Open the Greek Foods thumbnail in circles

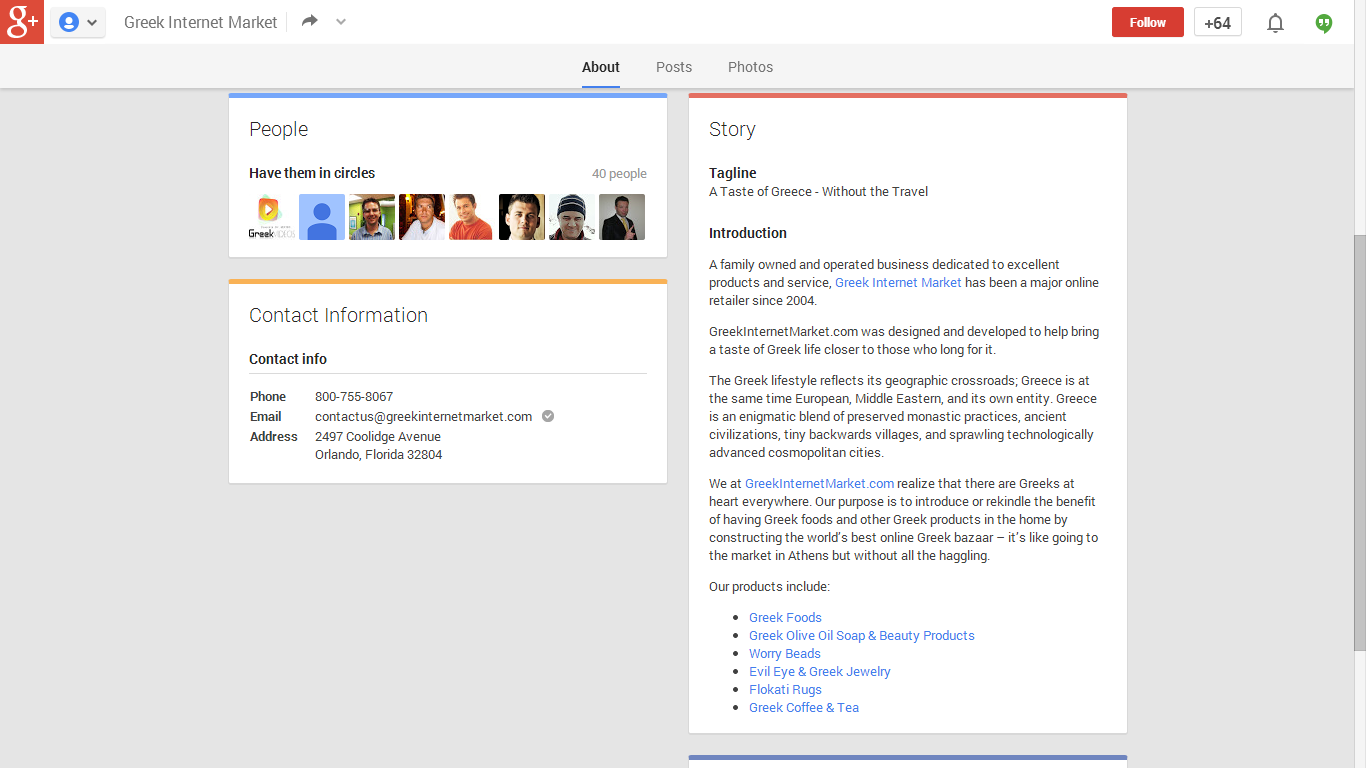tap(272, 217)
